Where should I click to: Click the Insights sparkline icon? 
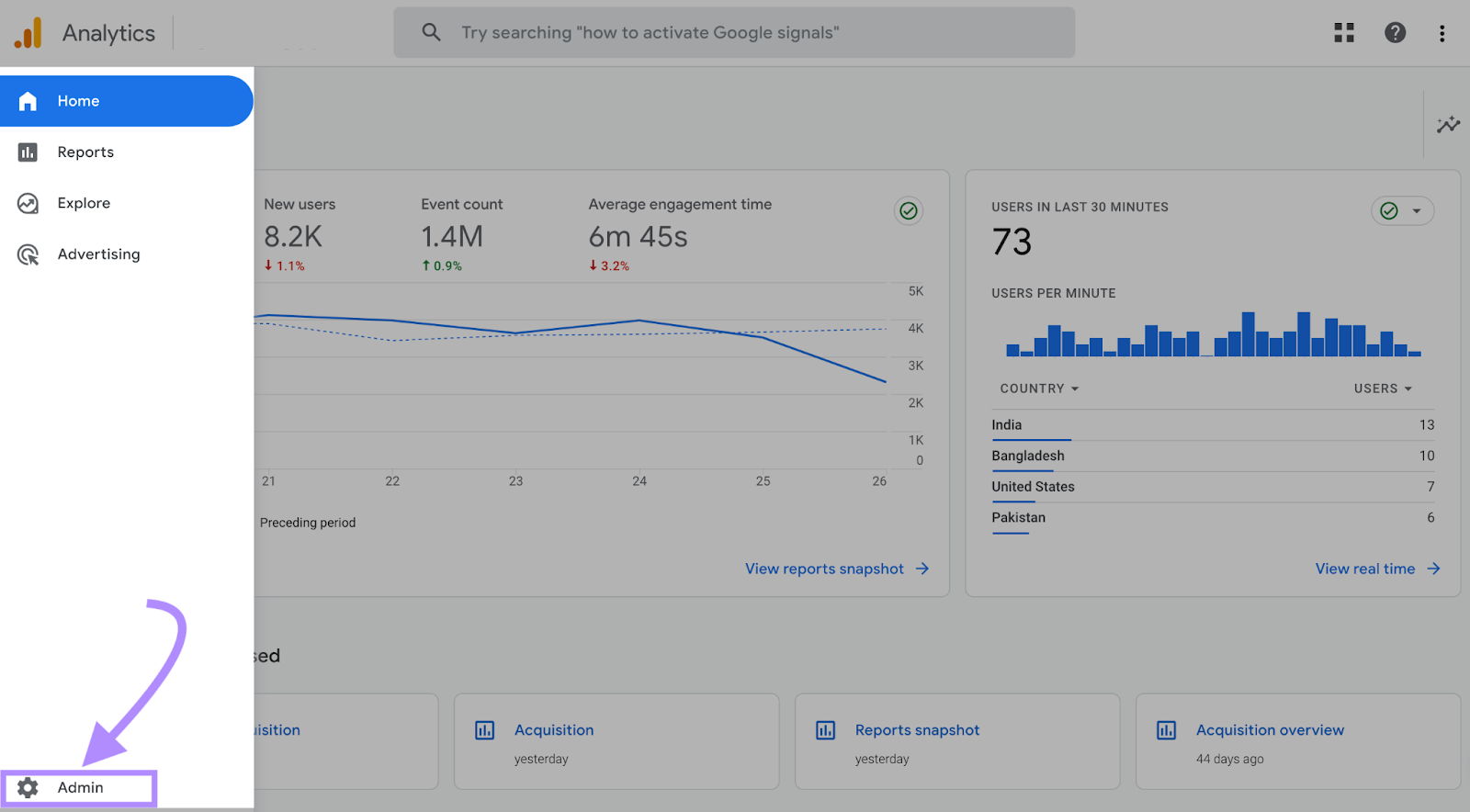pyautogui.click(x=1448, y=125)
